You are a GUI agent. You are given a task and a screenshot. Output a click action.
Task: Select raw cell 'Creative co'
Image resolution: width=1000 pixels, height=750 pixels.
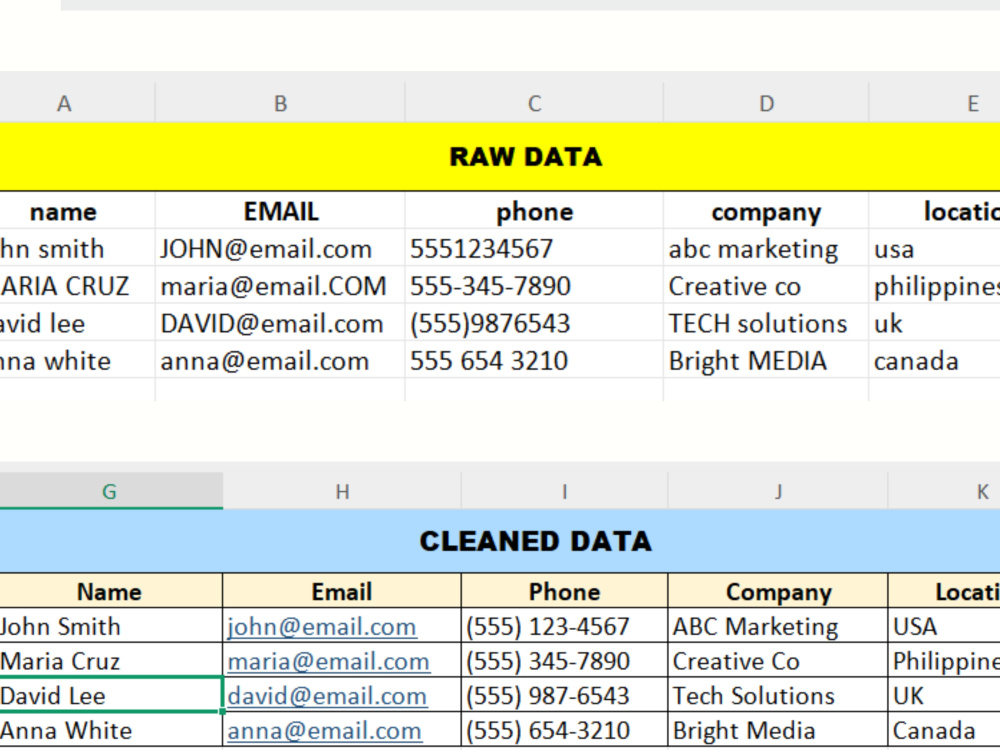coord(766,286)
